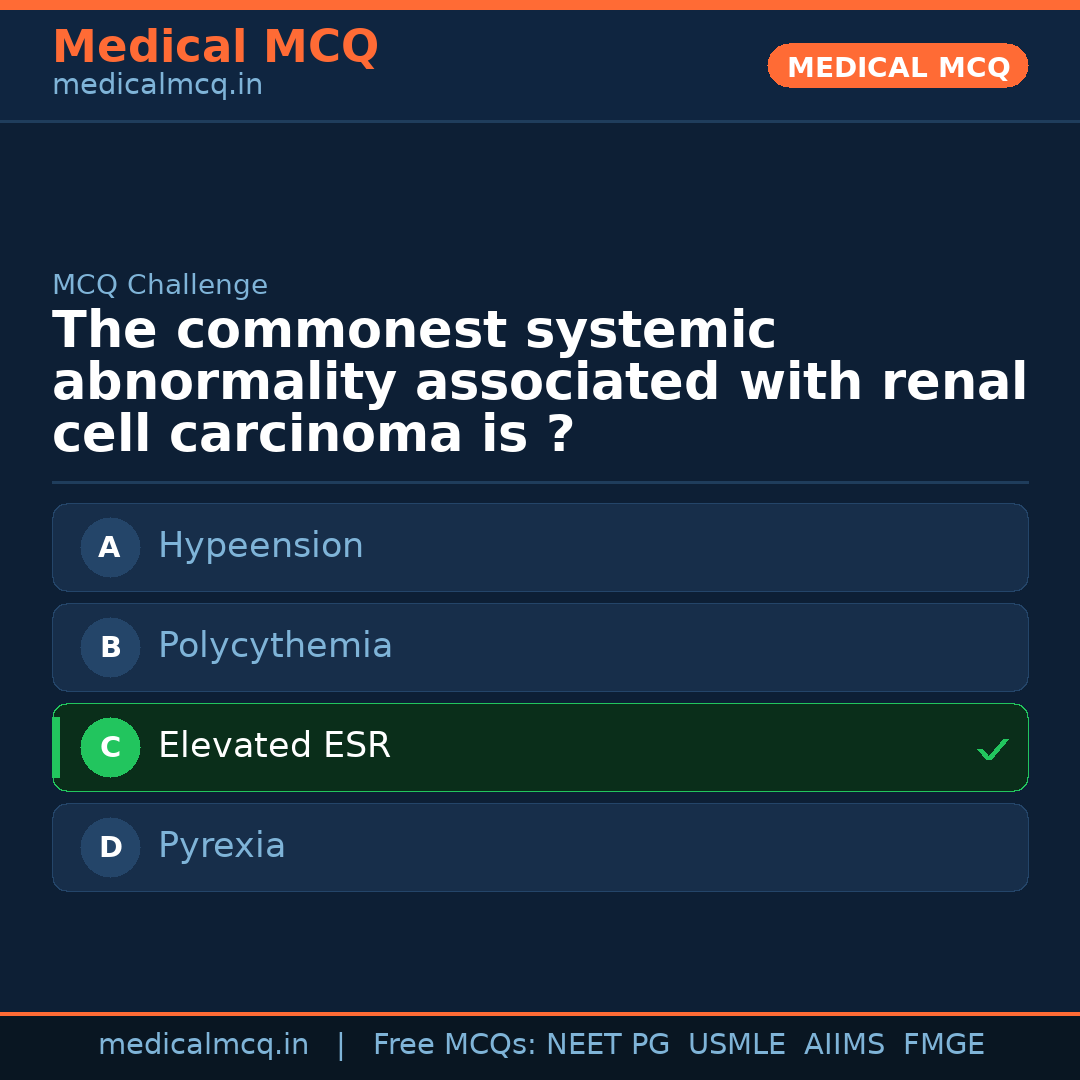Click the renal cell carcinoma question text
Image resolution: width=1080 pixels, height=1080 pixels.
(x=540, y=382)
